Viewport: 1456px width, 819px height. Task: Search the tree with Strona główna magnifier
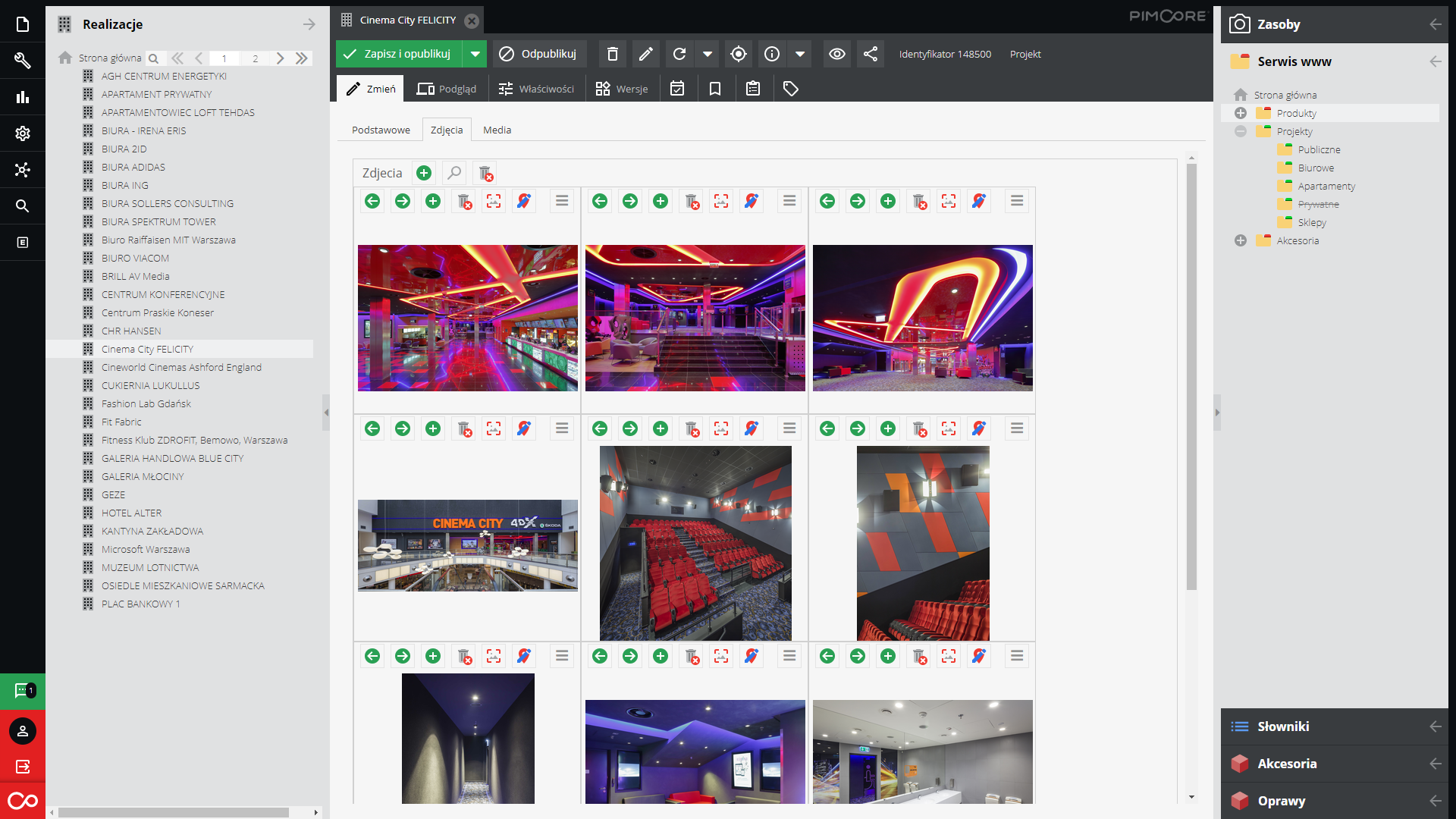(153, 58)
